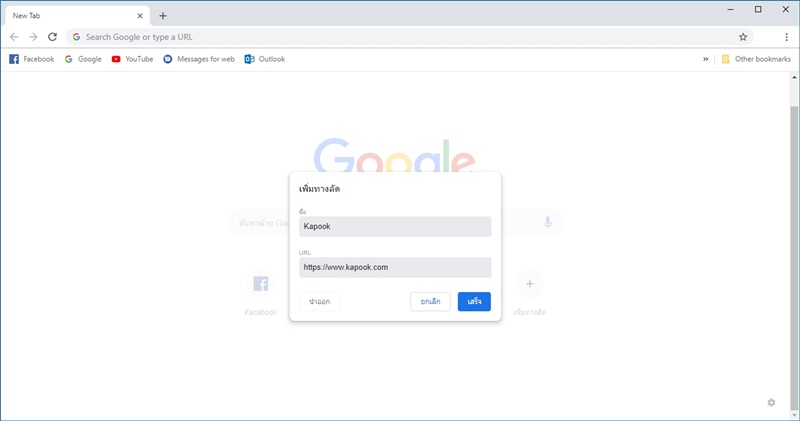Click the add shortcut plus tile
The height and width of the screenshot is (421, 800).
click(530, 294)
